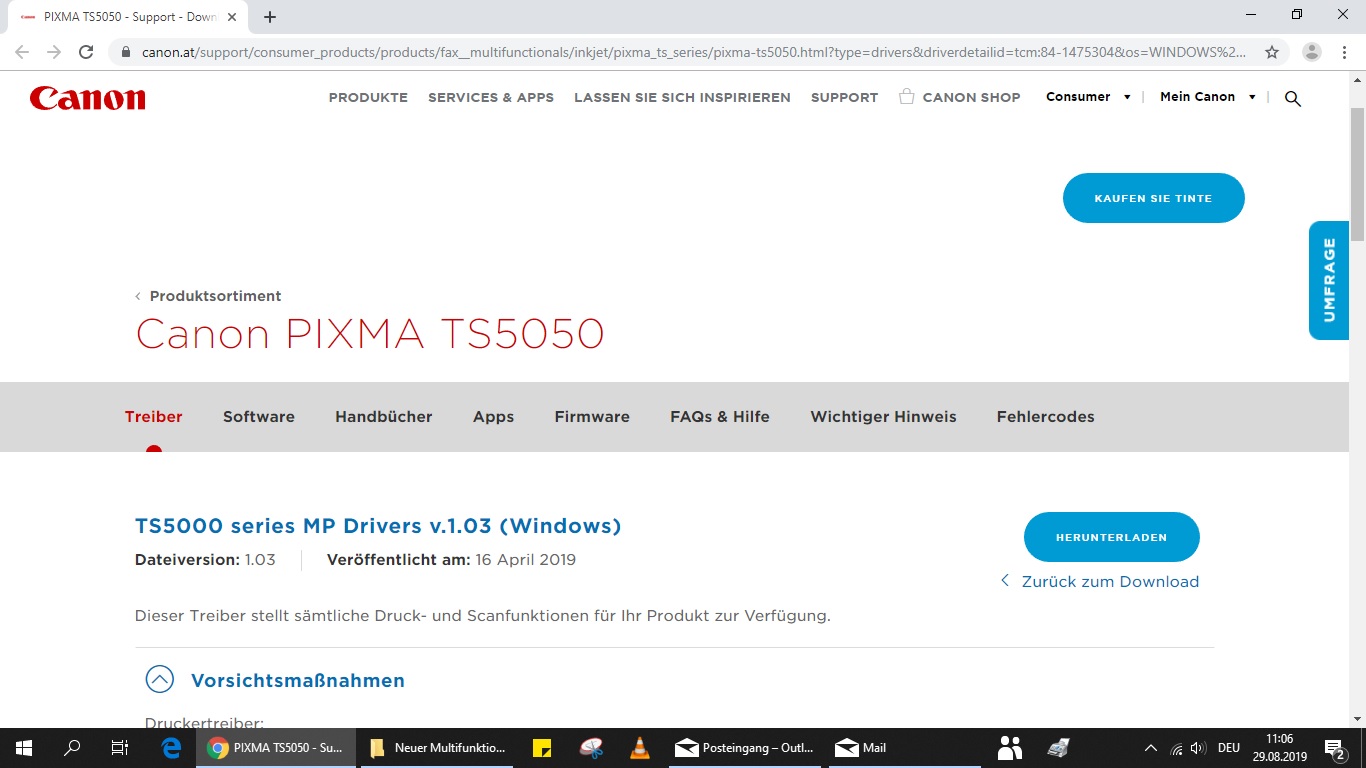Switch to the Treiber tab
Viewport: 1366px width, 768px height.
(x=153, y=417)
